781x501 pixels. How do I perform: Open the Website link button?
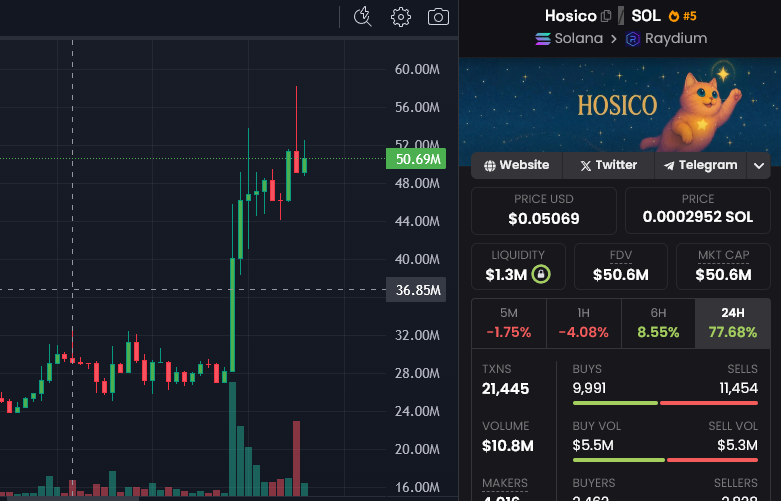click(517, 165)
